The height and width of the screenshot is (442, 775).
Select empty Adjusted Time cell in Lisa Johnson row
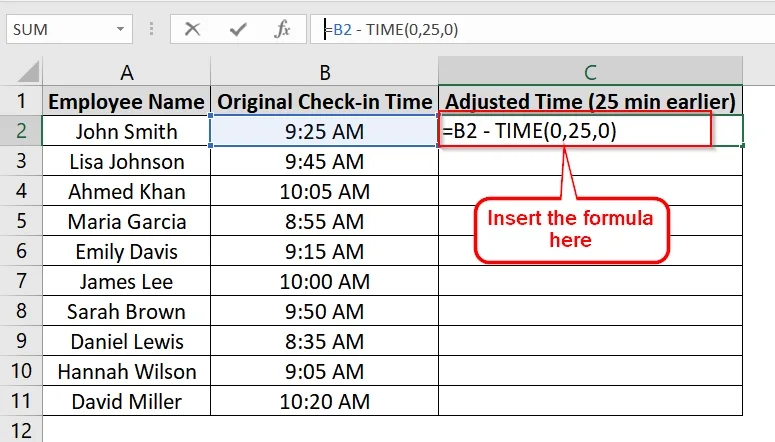pyautogui.click(x=590, y=161)
